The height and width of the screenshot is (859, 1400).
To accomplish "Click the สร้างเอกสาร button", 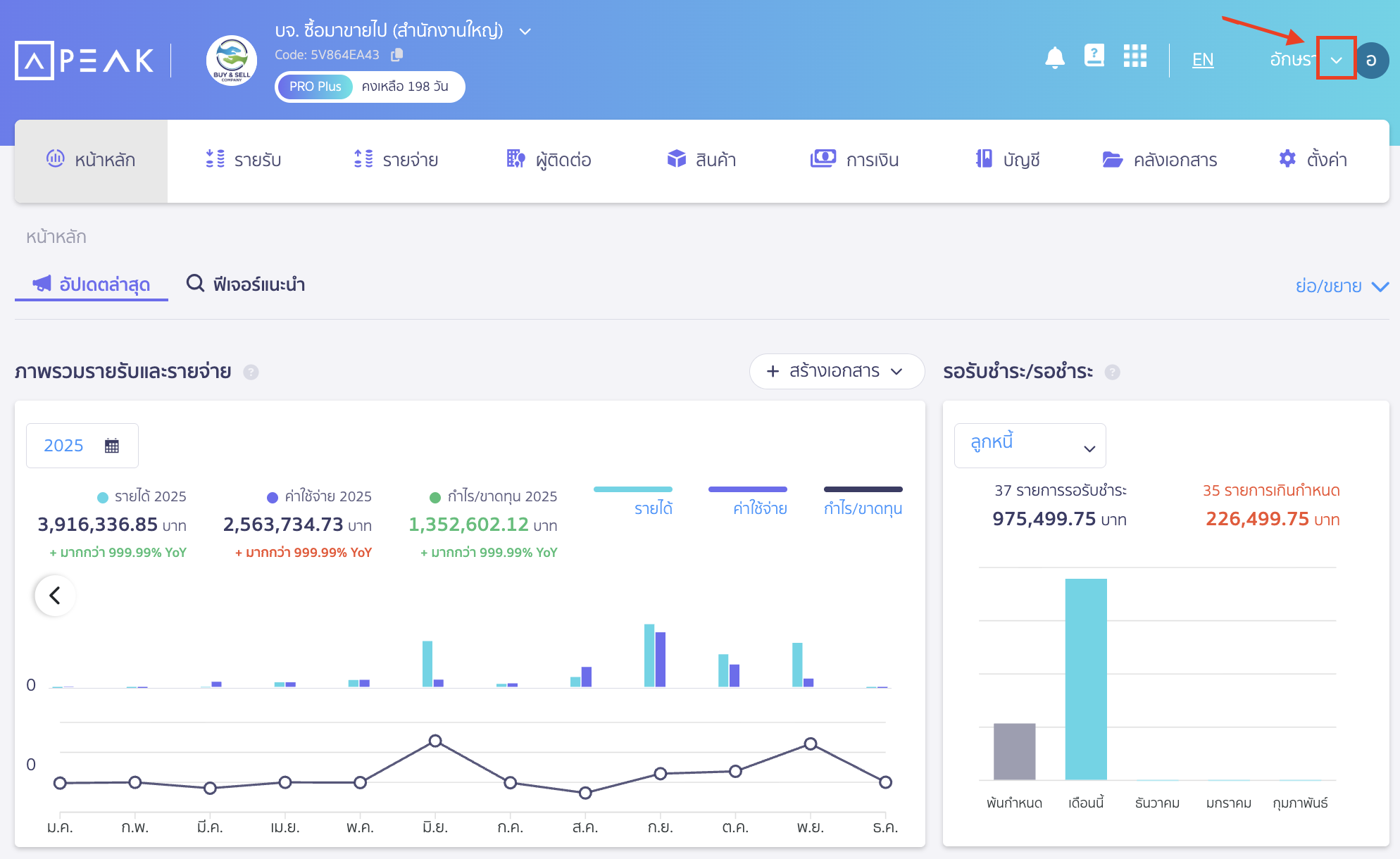I will [837, 371].
